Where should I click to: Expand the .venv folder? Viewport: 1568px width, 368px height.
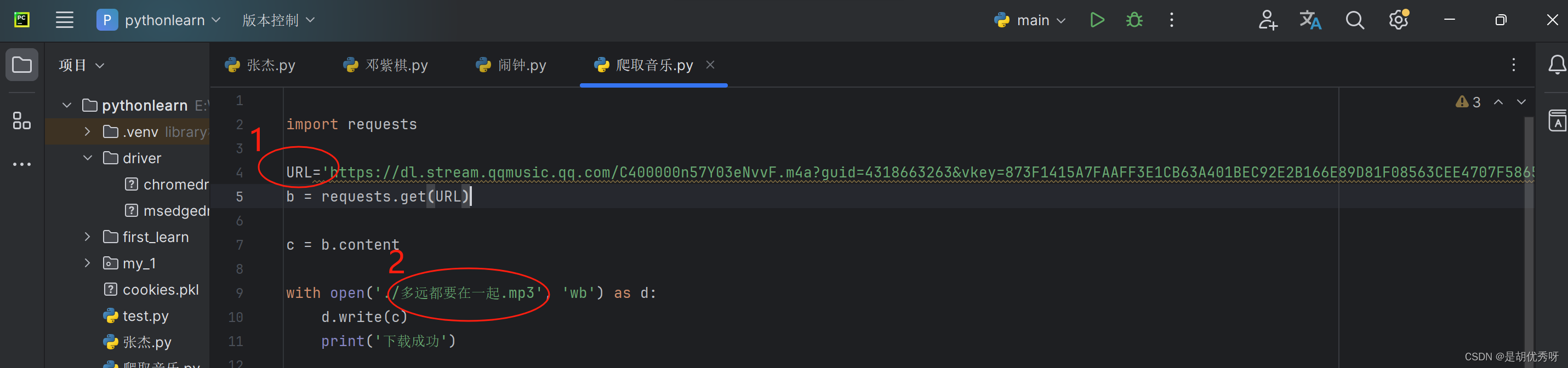click(x=87, y=131)
